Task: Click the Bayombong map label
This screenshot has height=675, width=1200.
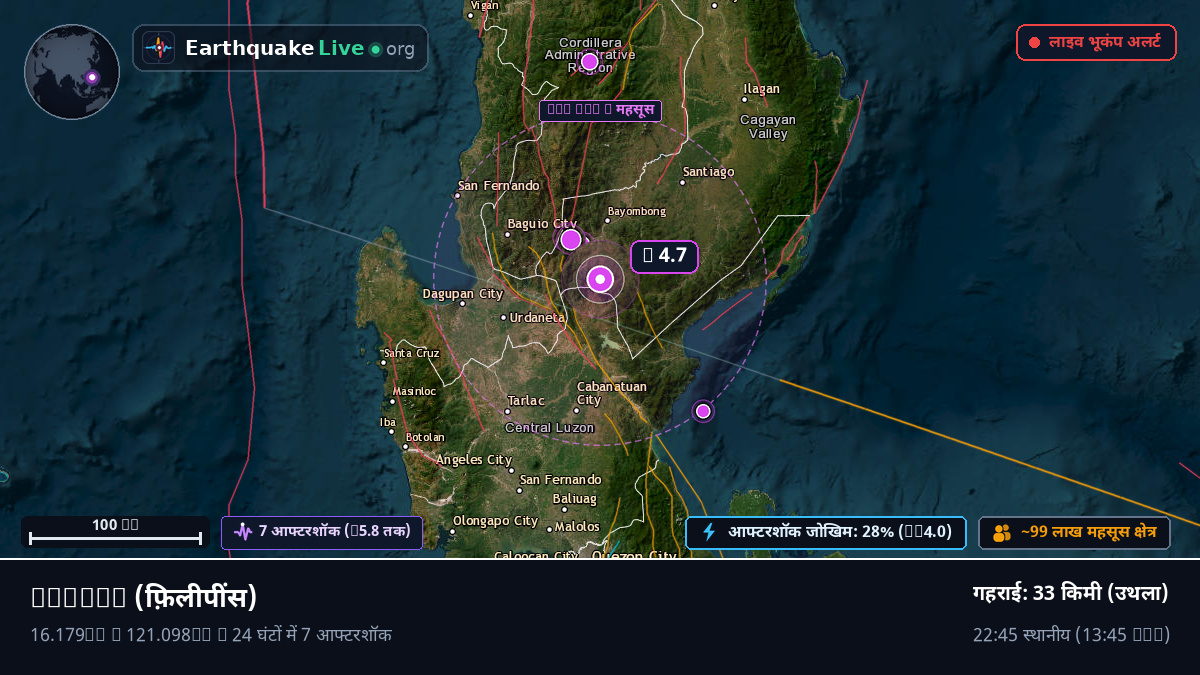Action: pyautogui.click(x=637, y=212)
